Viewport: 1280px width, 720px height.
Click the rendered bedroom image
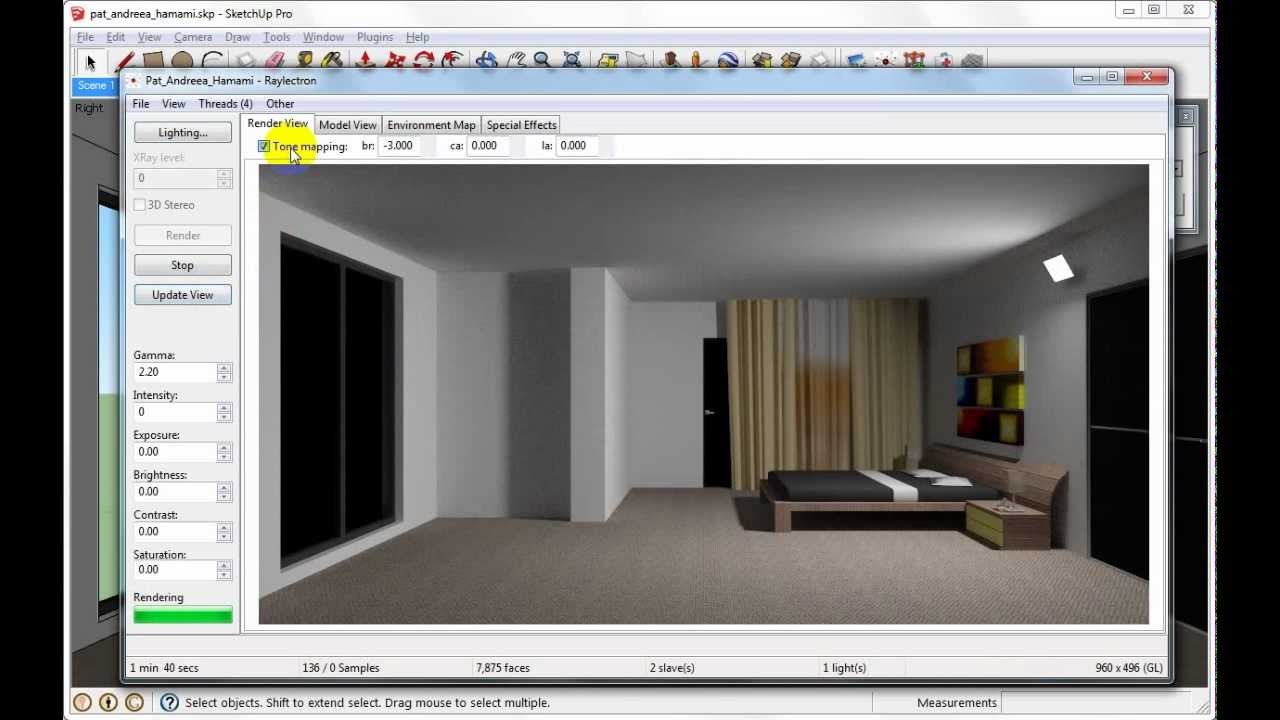(x=704, y=395)
